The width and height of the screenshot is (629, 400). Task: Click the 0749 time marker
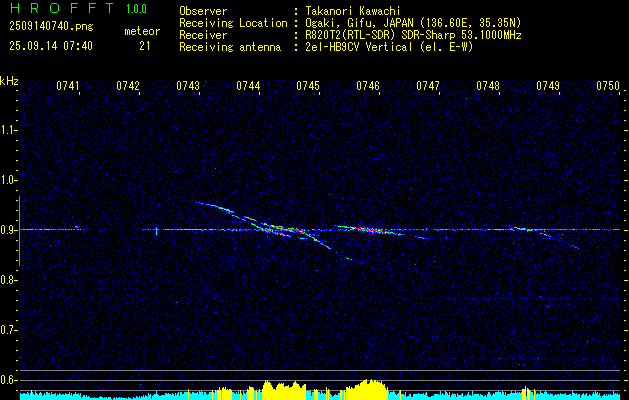[x=548, y=85]
